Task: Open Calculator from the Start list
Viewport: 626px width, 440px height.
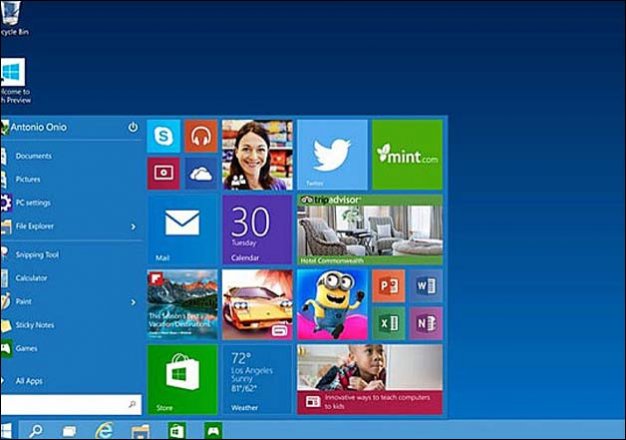Action: (31, 278)
